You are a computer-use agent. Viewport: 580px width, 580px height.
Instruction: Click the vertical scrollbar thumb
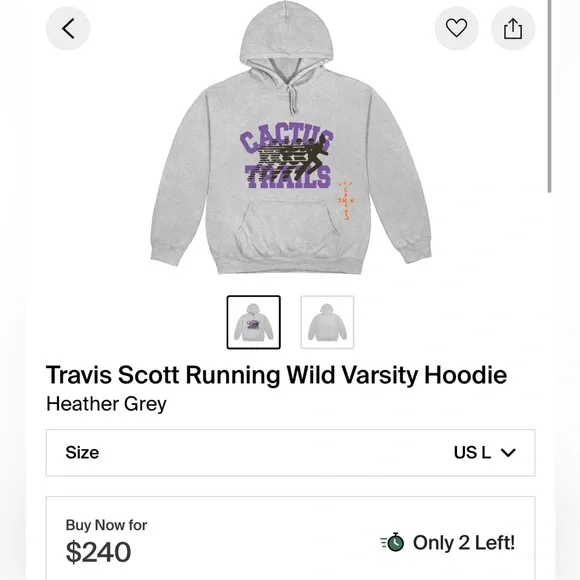[550, 96]
